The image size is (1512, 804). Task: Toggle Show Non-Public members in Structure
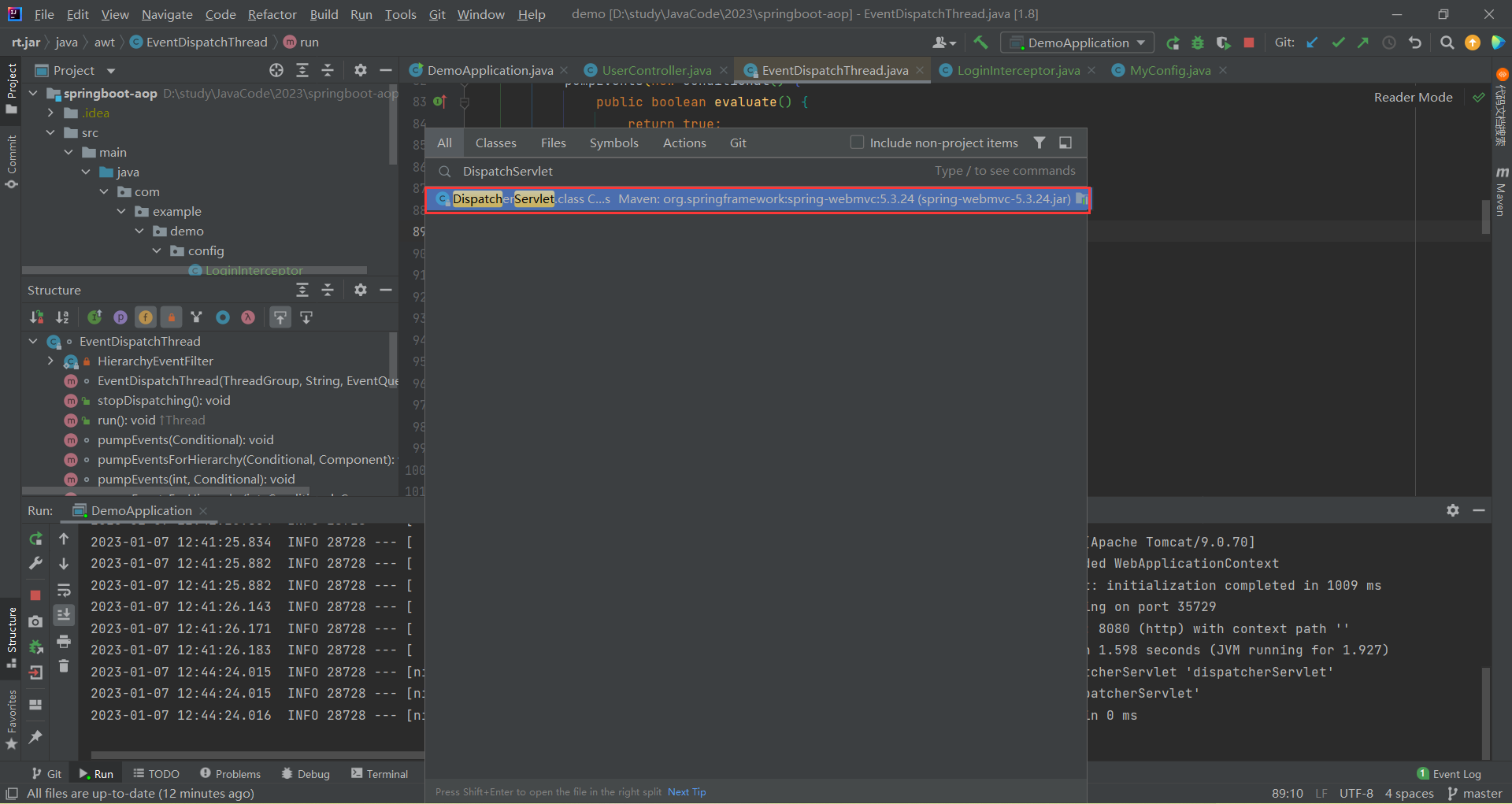tap(171, 317)
